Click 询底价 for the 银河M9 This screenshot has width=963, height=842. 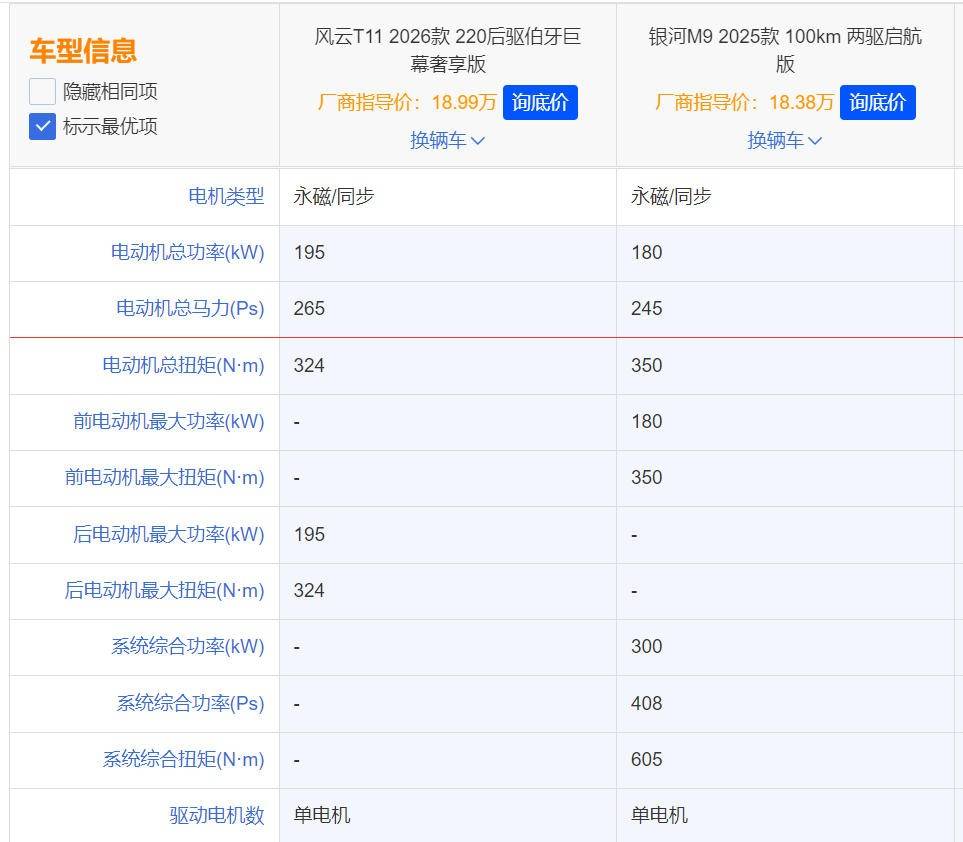tap(878, 102)
